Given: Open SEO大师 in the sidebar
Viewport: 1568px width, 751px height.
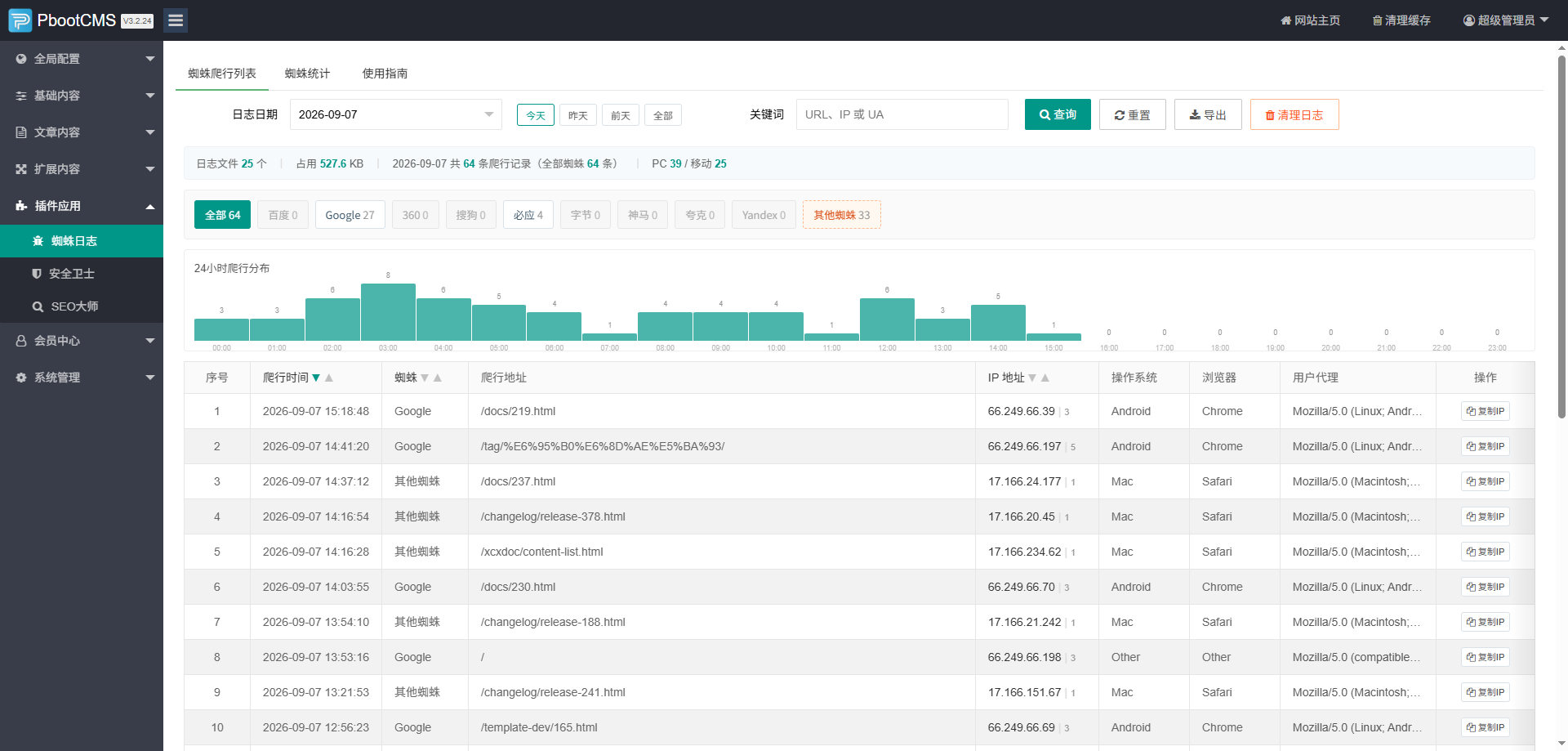Looking at the screenshot, I should click(82, 306).
